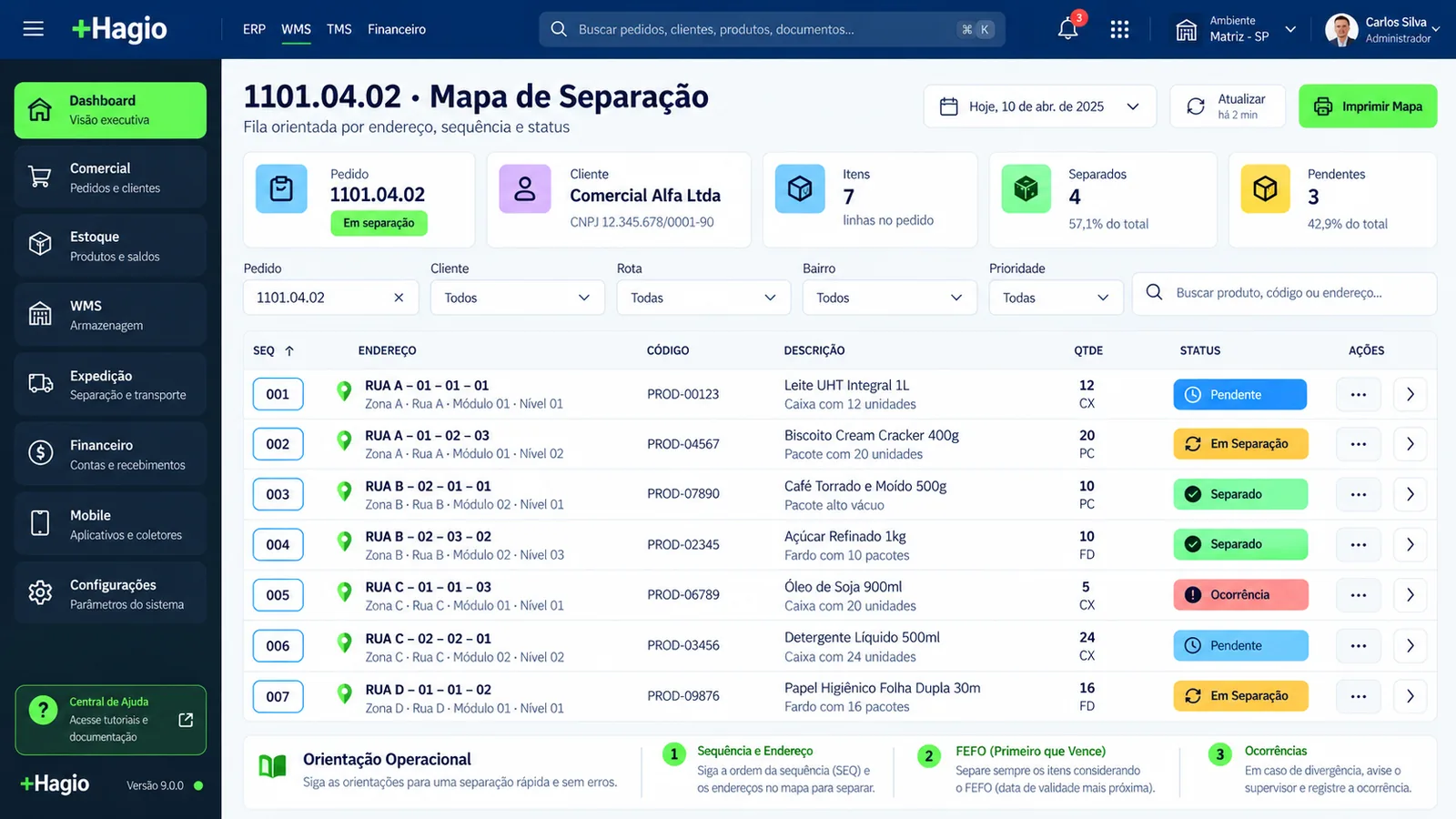Open the apps grid icon
Screen dimensions: 1456x819
click(x=1119, y=30)
